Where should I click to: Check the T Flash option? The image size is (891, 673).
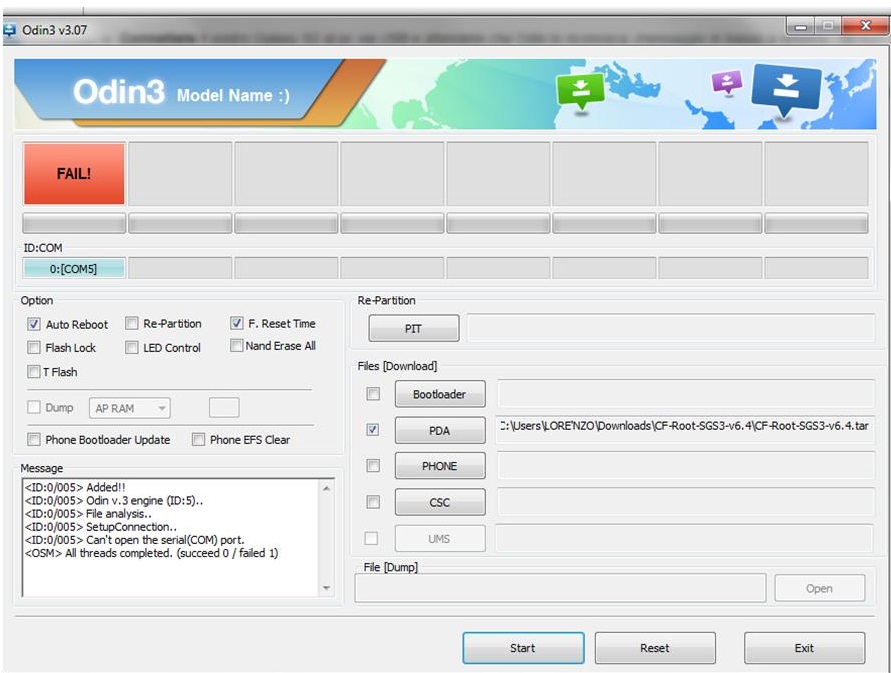tap(34, 372)
